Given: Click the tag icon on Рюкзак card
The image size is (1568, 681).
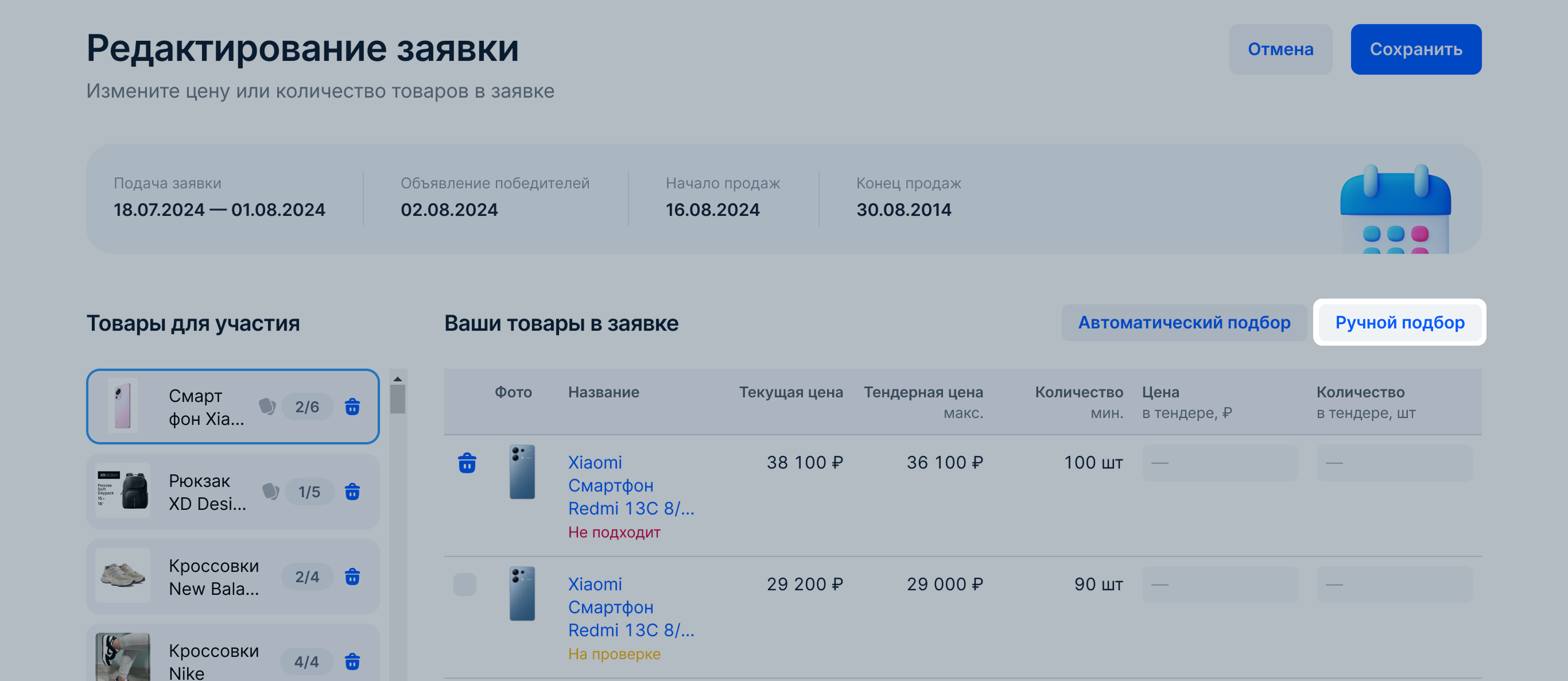Looking at the screenshot, I should (270, 492).
